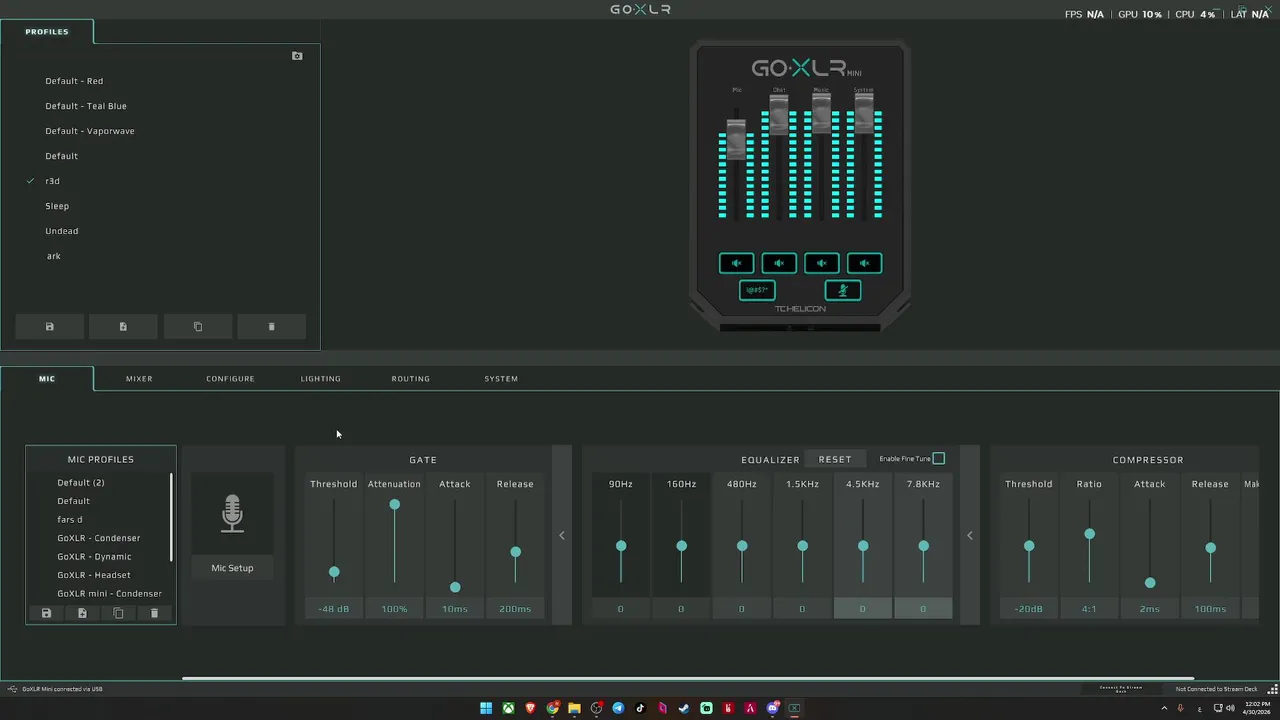Click the 4.5KHz equalizer slider handle
This screenshot has width=1280, height=720.
click(x=863, y=546)
